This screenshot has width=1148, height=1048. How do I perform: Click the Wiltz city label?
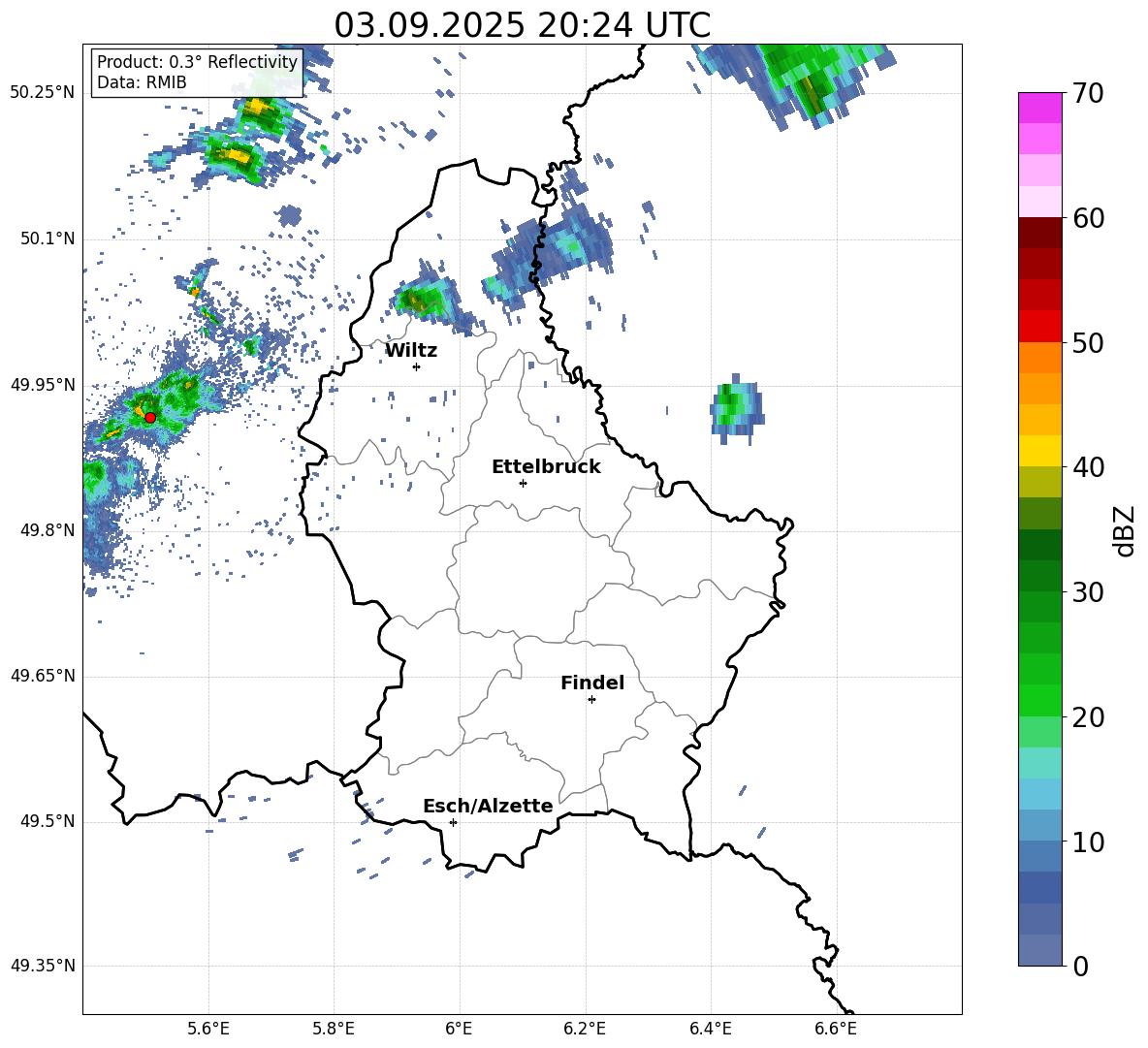(411, 351)
